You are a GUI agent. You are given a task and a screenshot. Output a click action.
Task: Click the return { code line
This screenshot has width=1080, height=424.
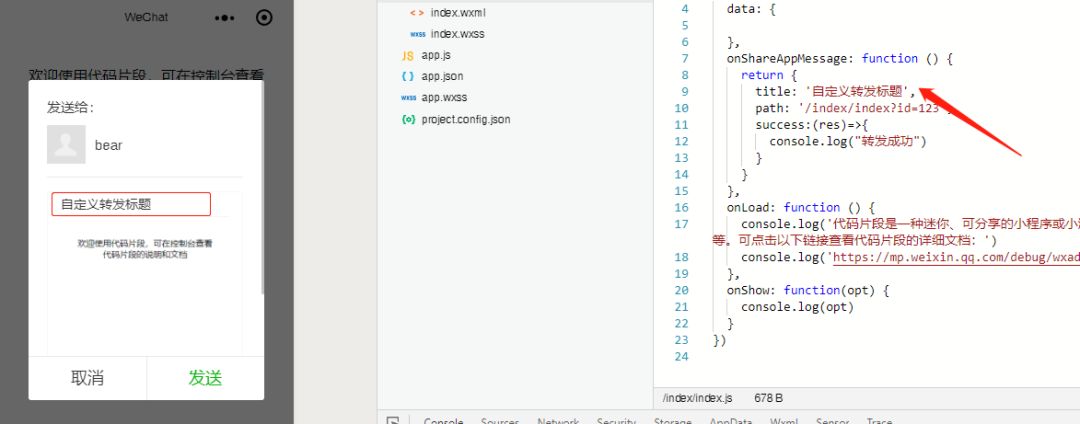[x=769, y=75]
